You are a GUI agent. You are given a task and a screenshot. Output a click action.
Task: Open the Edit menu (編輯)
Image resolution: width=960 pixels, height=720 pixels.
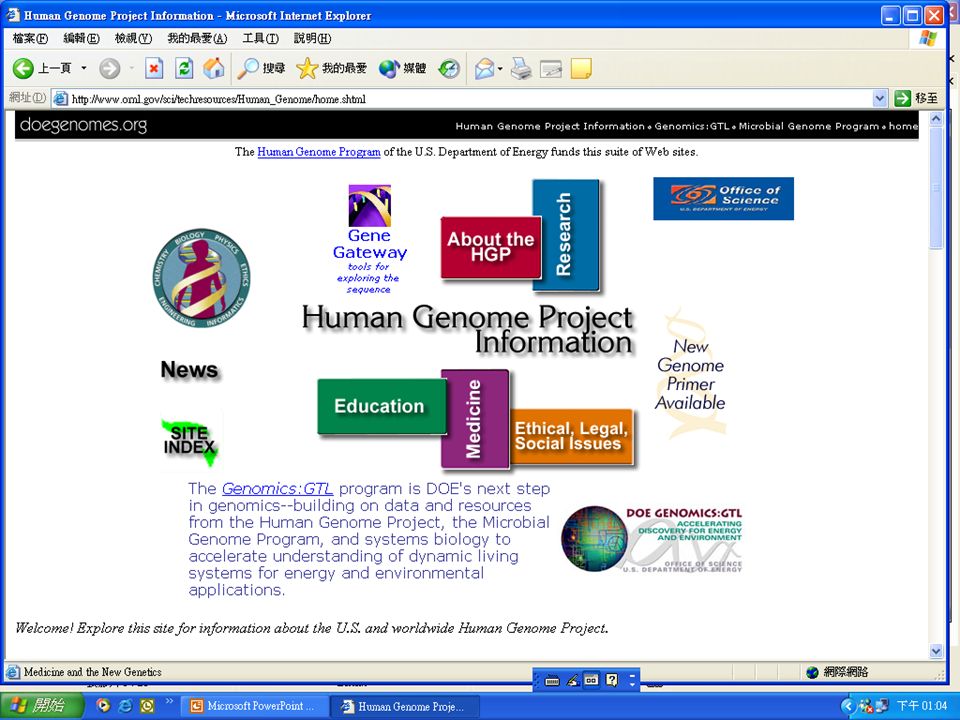[x=81, y=39]
